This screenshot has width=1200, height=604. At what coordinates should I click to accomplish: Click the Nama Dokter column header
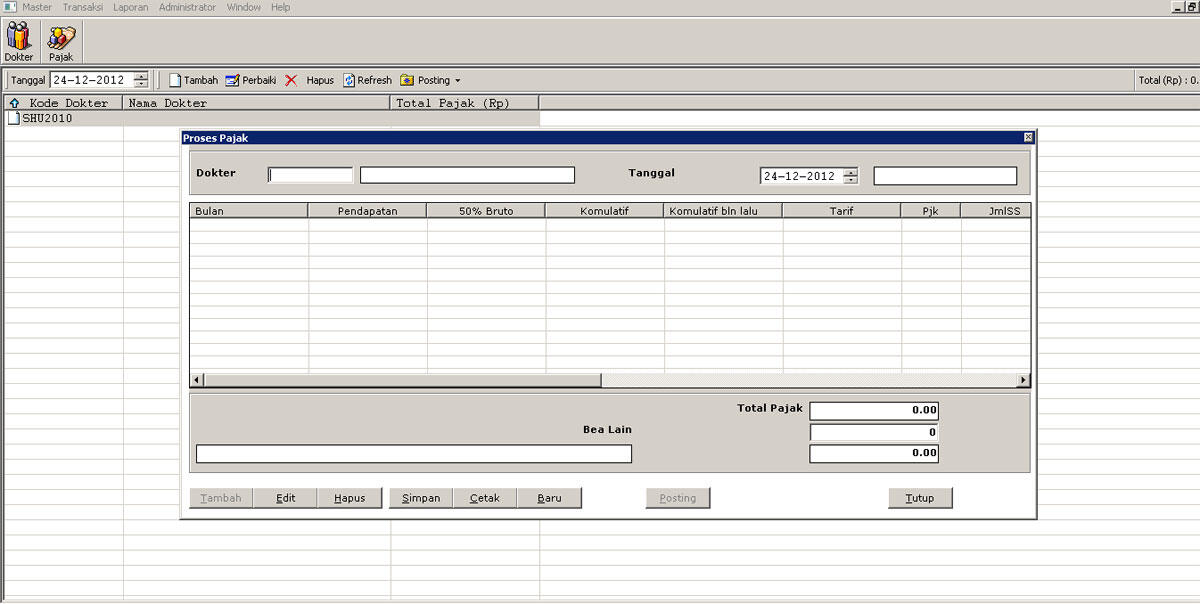[256, 103]
